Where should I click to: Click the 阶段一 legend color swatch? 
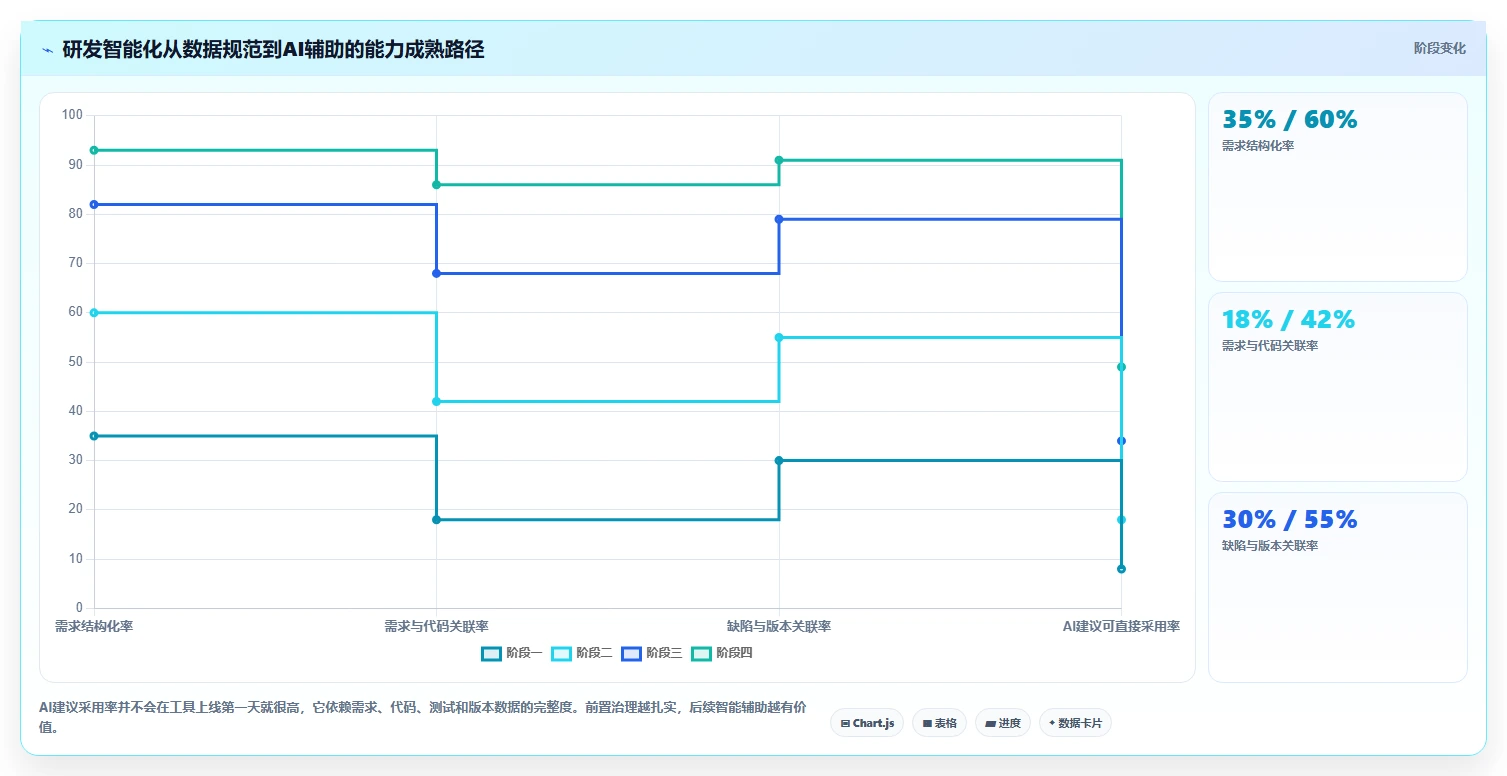(491, 653)
